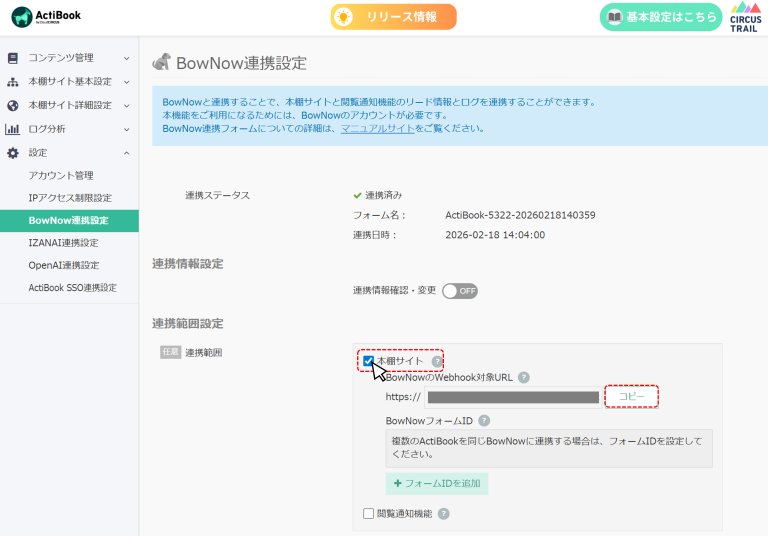Open the CIRCUS TRAIL logo link
The height and width of the screenshot is (536, 768).
tap(745, 18)
